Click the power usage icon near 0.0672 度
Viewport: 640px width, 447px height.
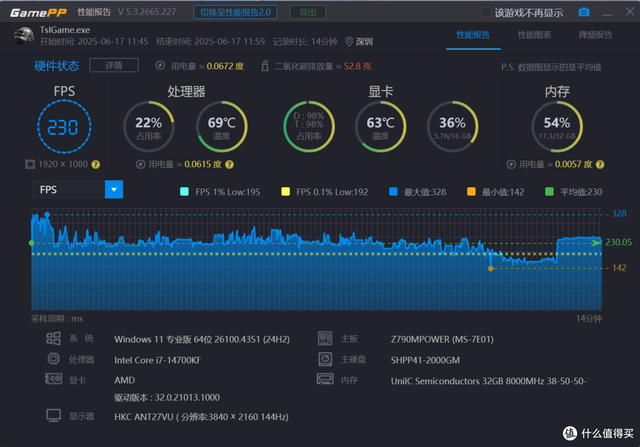click(x=160, y=66)
